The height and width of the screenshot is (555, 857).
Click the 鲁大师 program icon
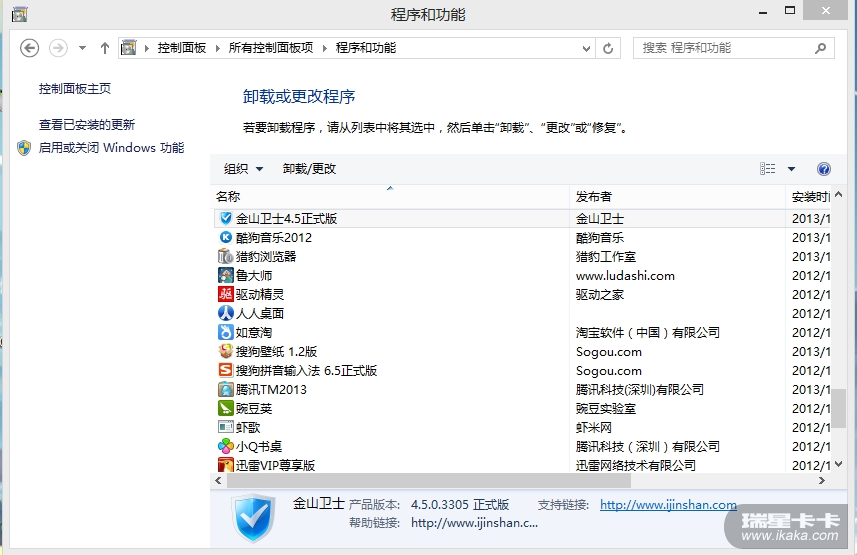pyautogui.click(x=226, y=275)
